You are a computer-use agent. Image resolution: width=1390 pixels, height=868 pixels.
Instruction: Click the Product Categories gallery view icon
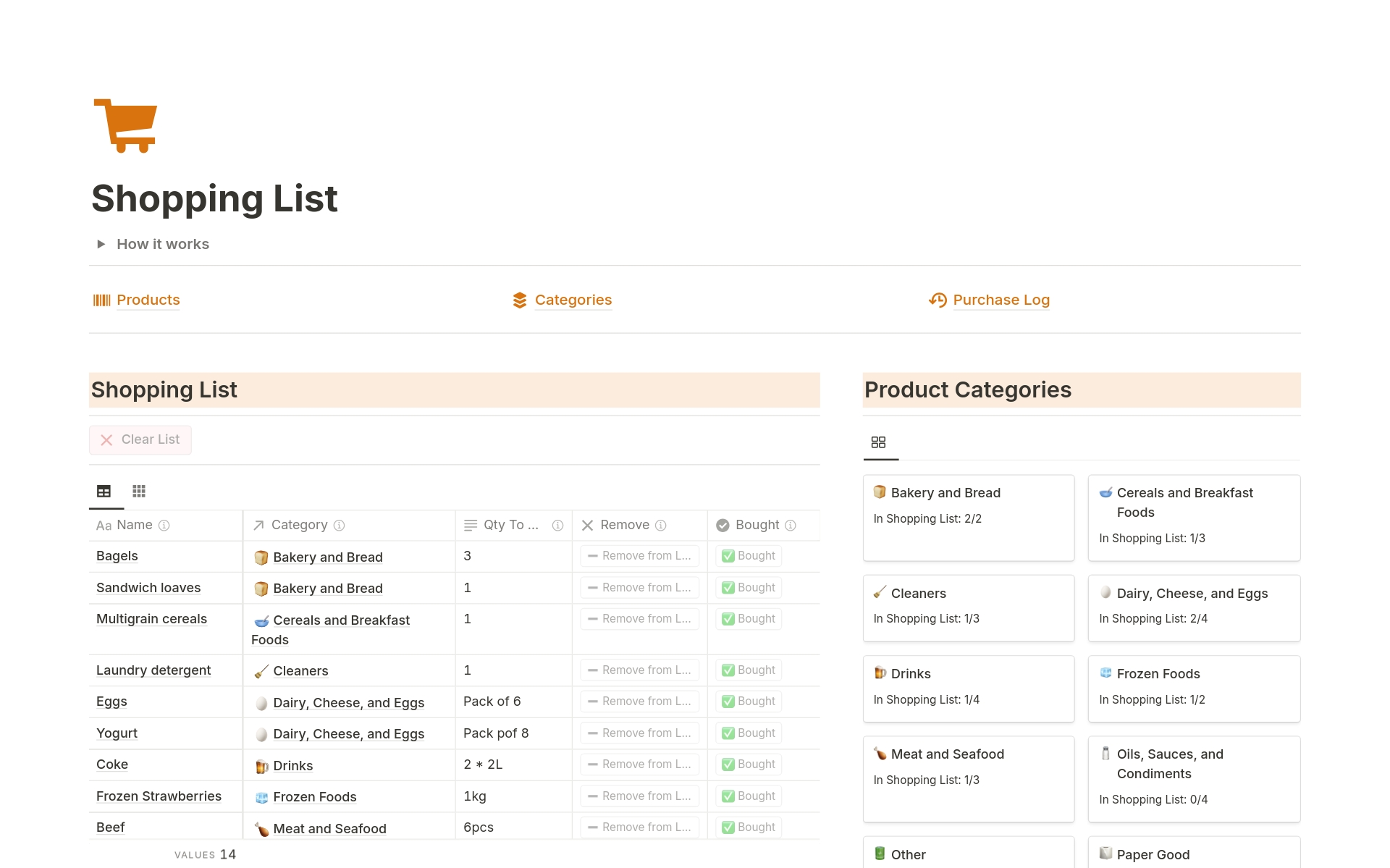[x=878, y=442]
